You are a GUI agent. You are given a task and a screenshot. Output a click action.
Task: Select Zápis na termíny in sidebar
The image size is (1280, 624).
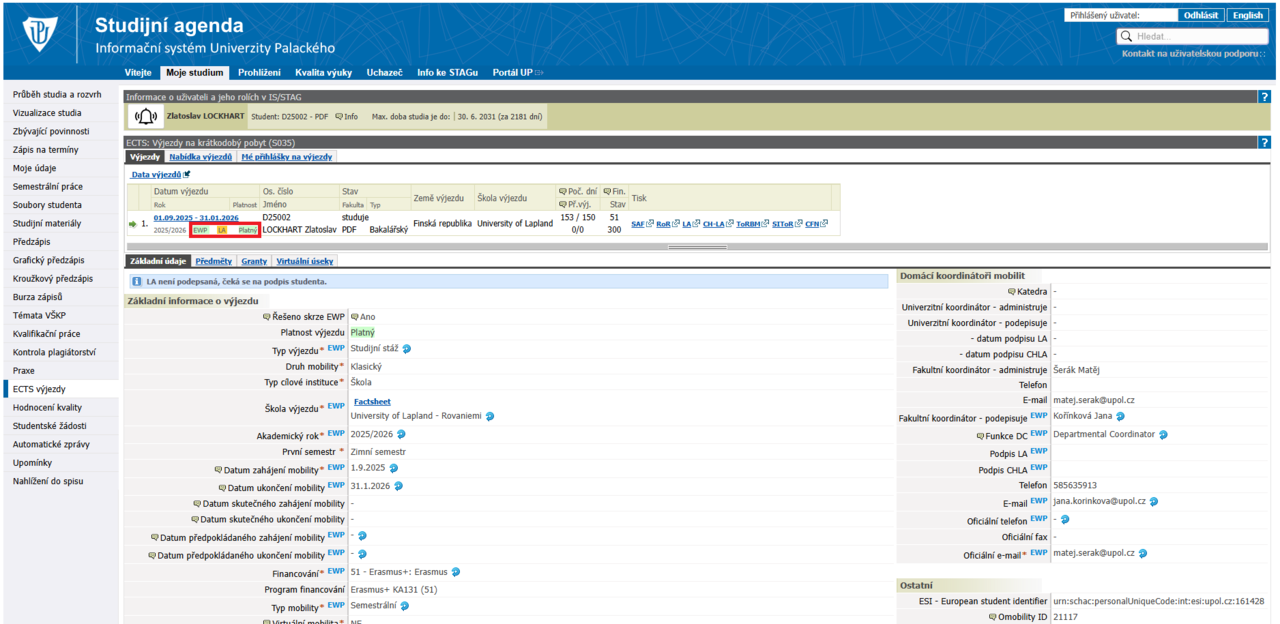(45, 150)
